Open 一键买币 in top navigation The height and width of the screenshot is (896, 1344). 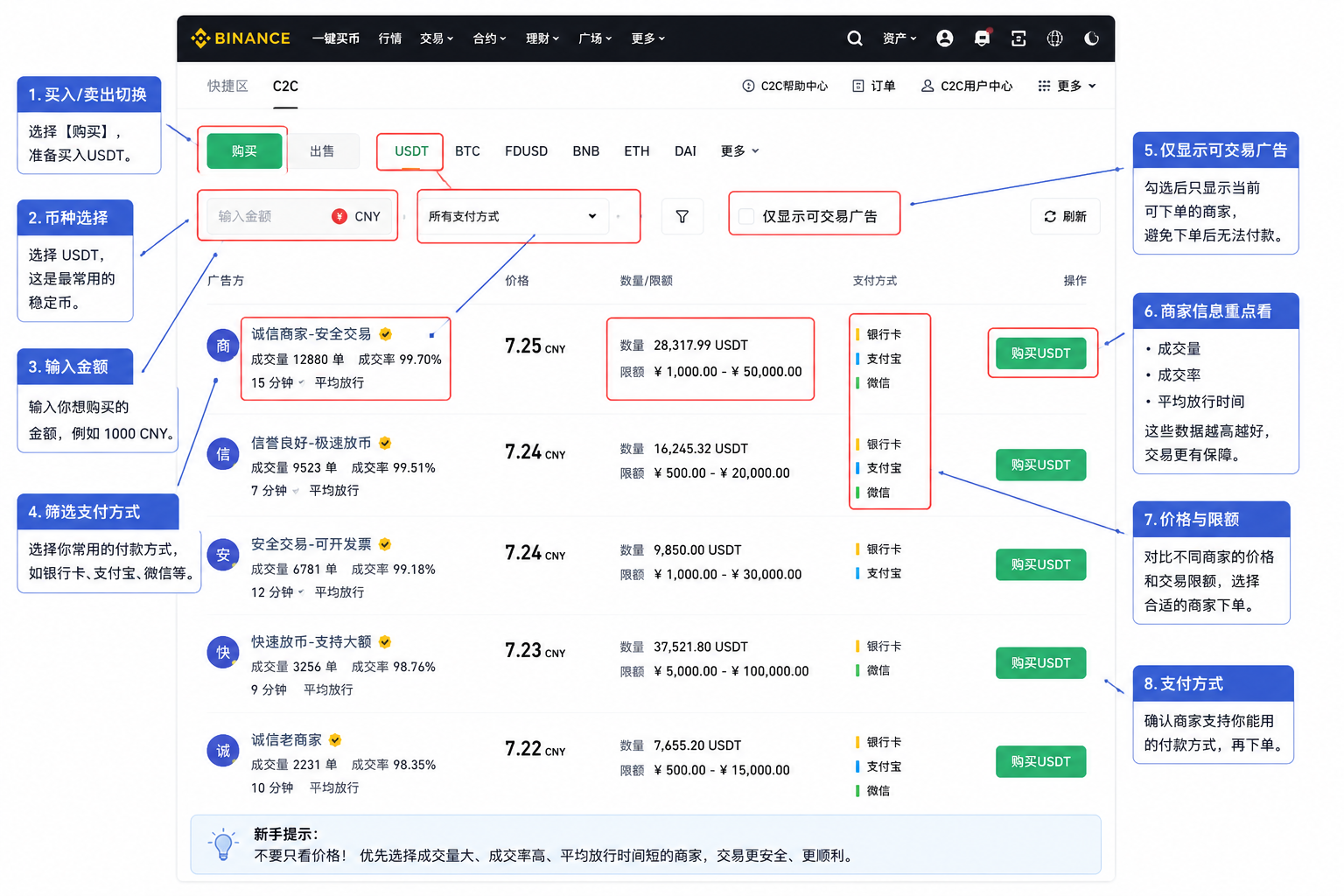coord(336,38)
